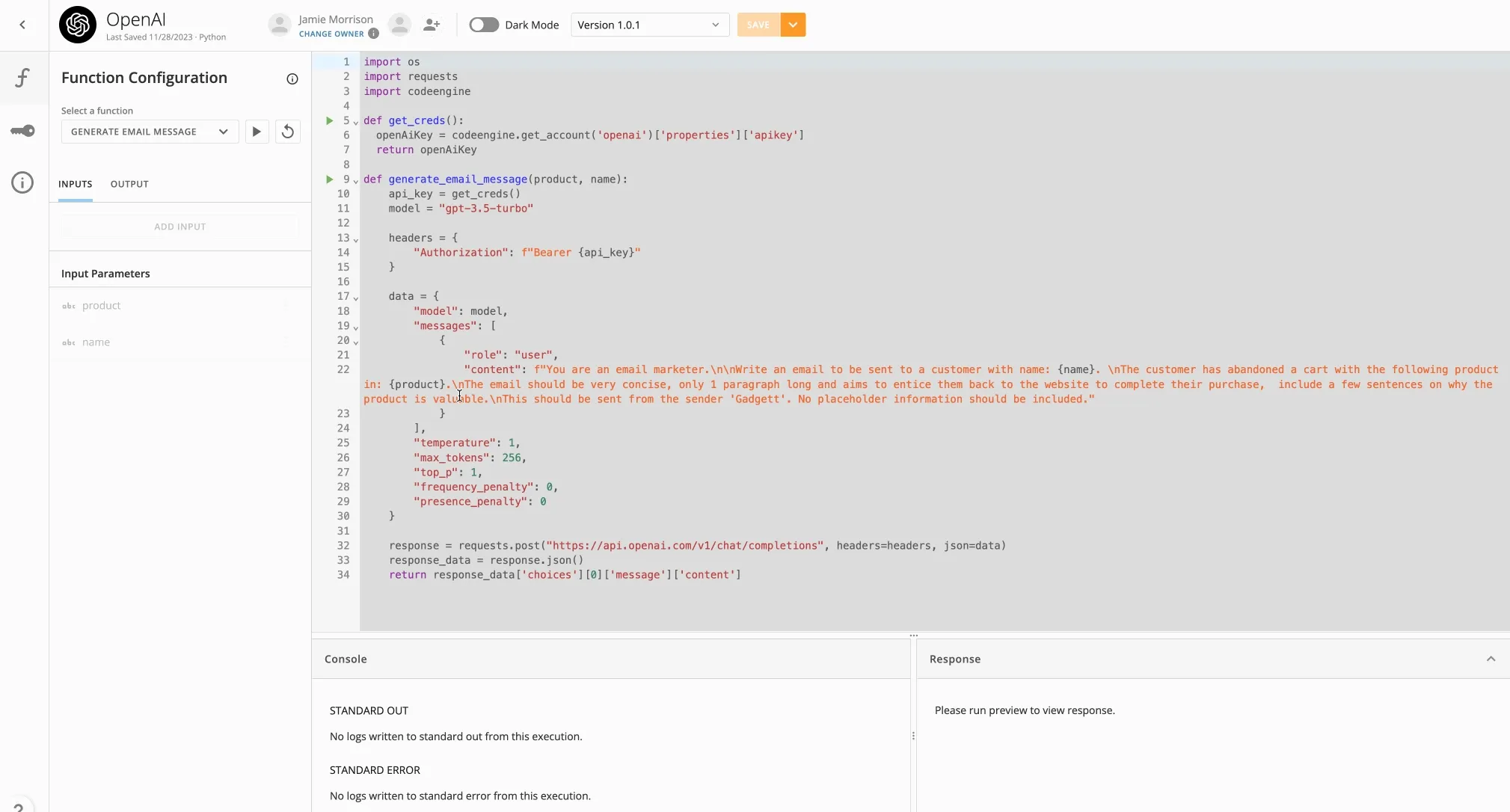Click the add collaborator person icon
1510x812 pixels.
432,25
